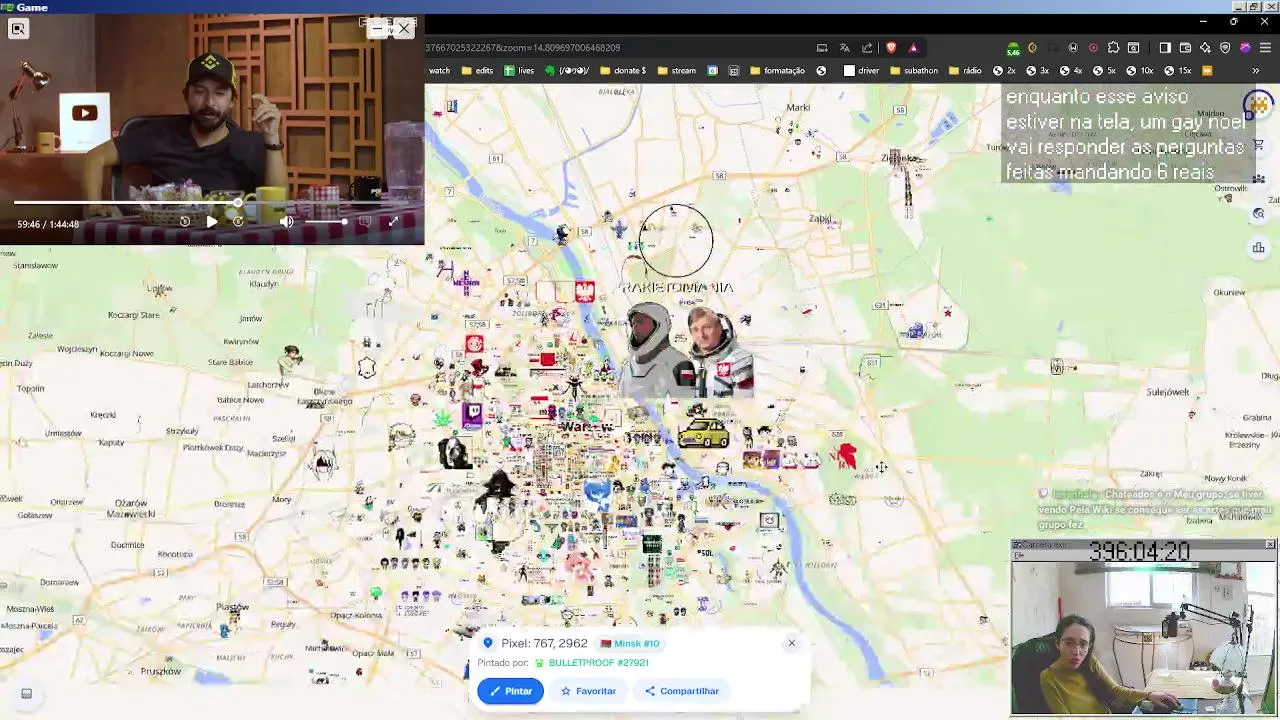Open the 15x bookmark
Image resolution: width=1280 pixels, height=720 pixels.
pyautogui.click(x=1177, y=71)
